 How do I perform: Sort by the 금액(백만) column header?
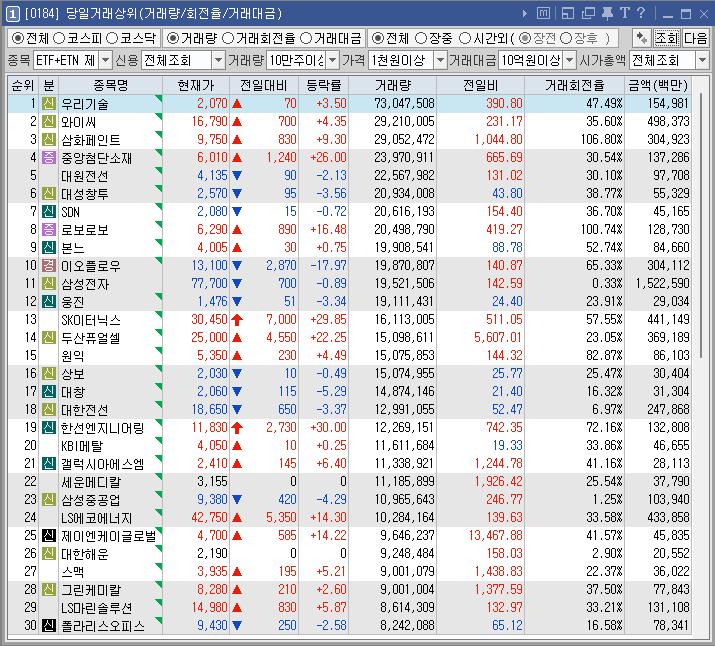[658, 85]
